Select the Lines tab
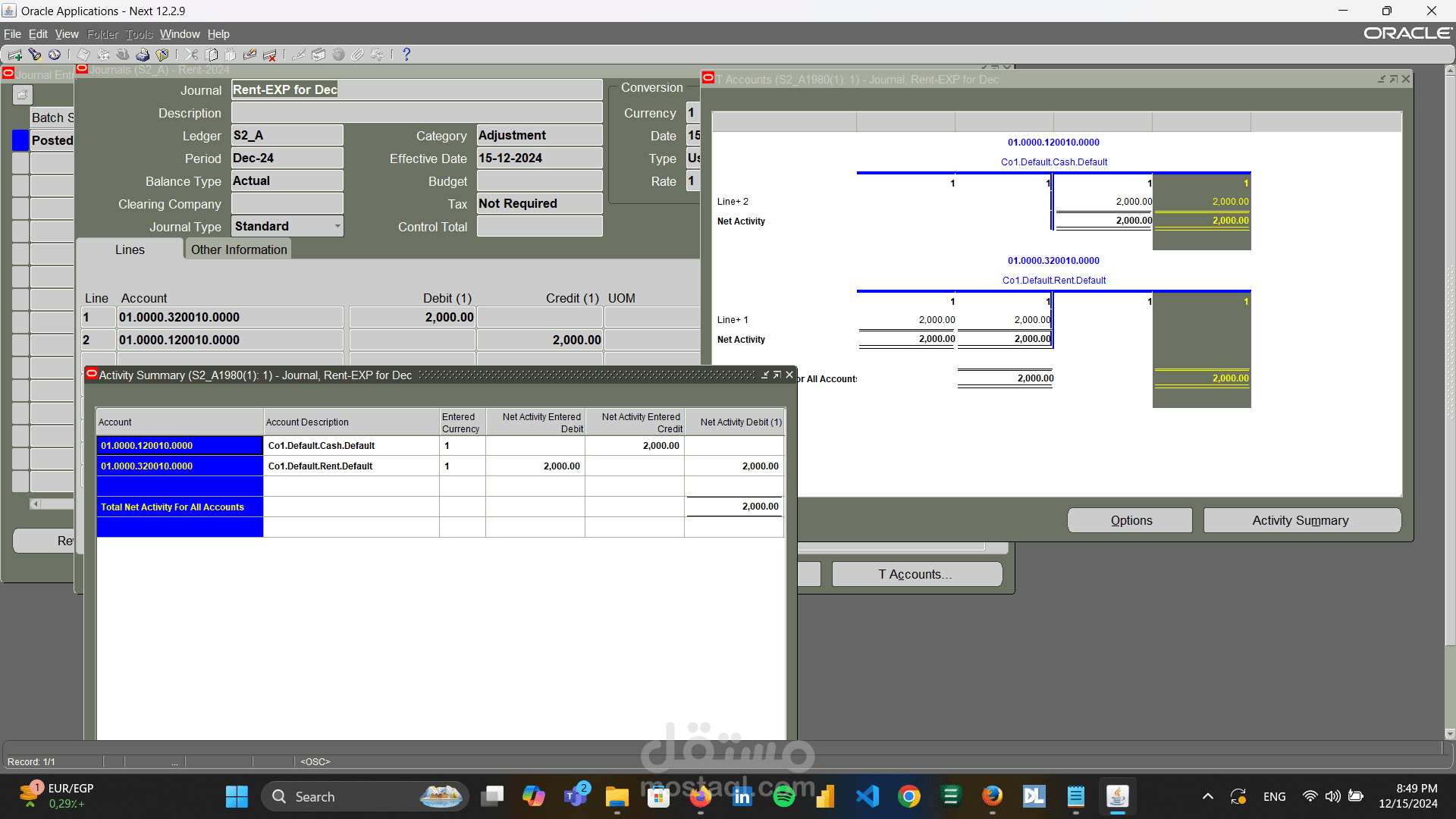1456x819 pixels. click(130, 249)
